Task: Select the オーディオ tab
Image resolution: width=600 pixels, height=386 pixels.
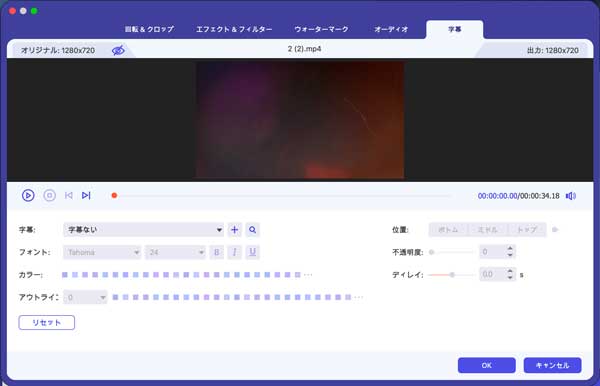Action: point(391,29)
